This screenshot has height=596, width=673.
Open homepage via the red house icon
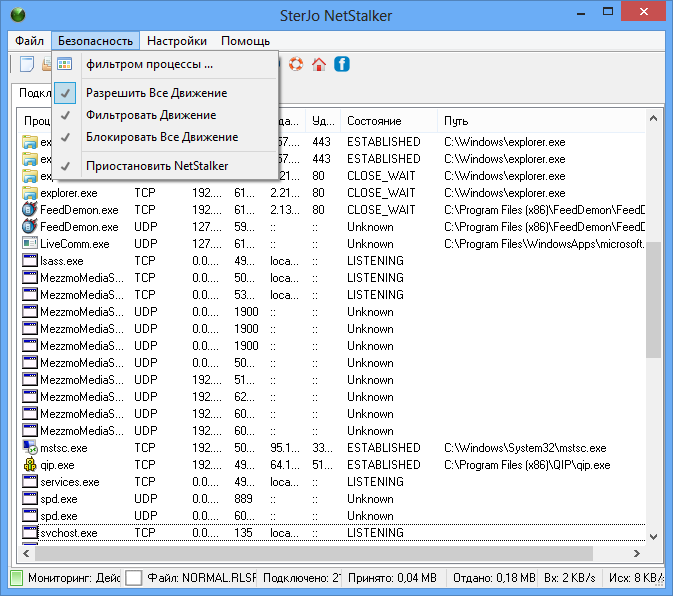(318, 64)
